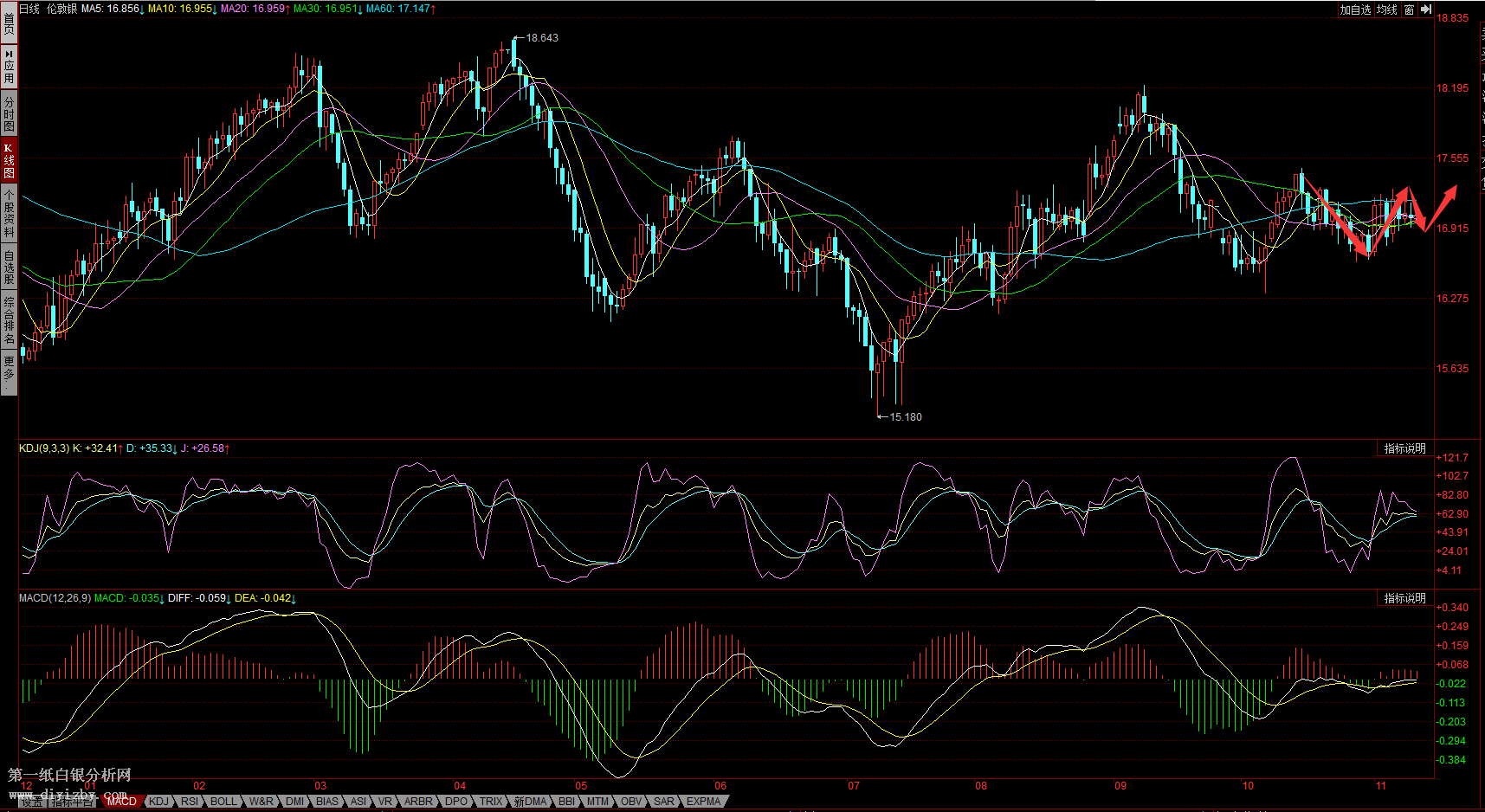Switch to the BOLL indicator tab

223,802
